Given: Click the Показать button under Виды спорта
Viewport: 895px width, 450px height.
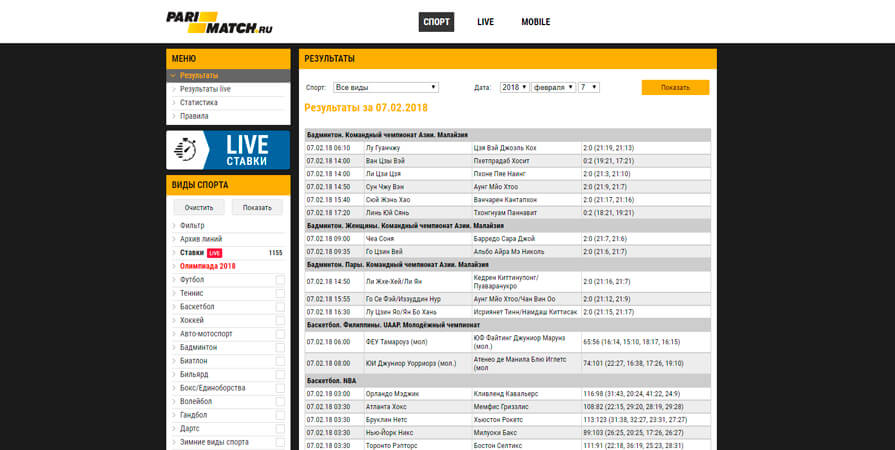Looking at the screenshot, I should 257,207.
